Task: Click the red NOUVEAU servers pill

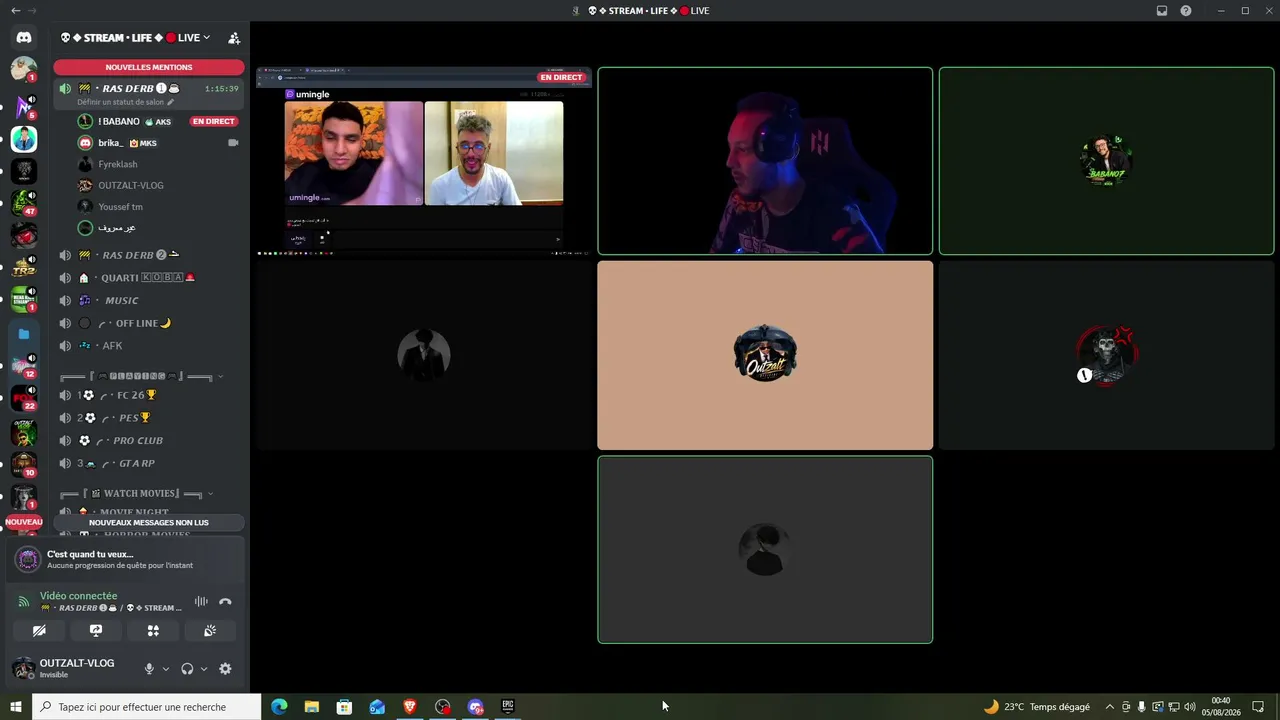Action: [24, 522]
